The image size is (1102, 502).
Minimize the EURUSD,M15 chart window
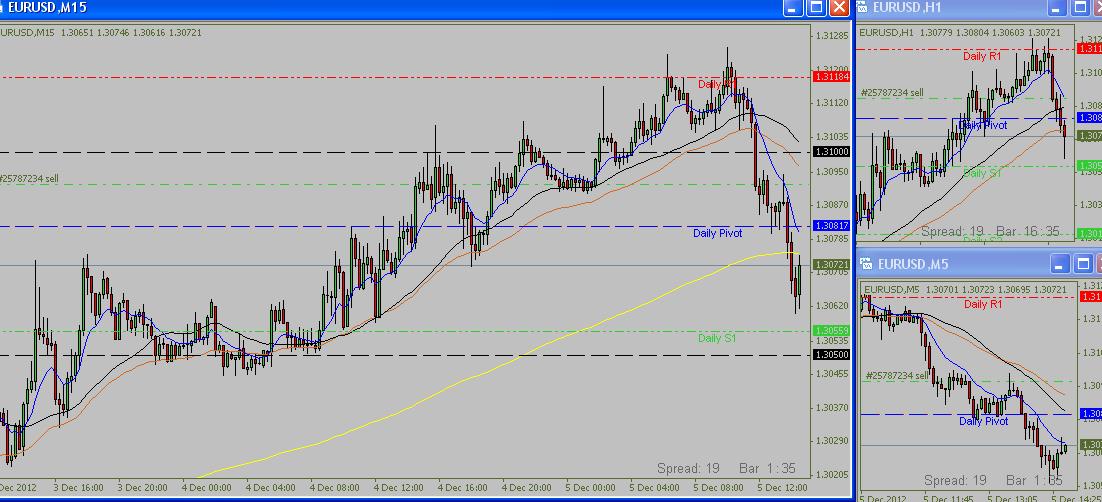coord(793,8)
